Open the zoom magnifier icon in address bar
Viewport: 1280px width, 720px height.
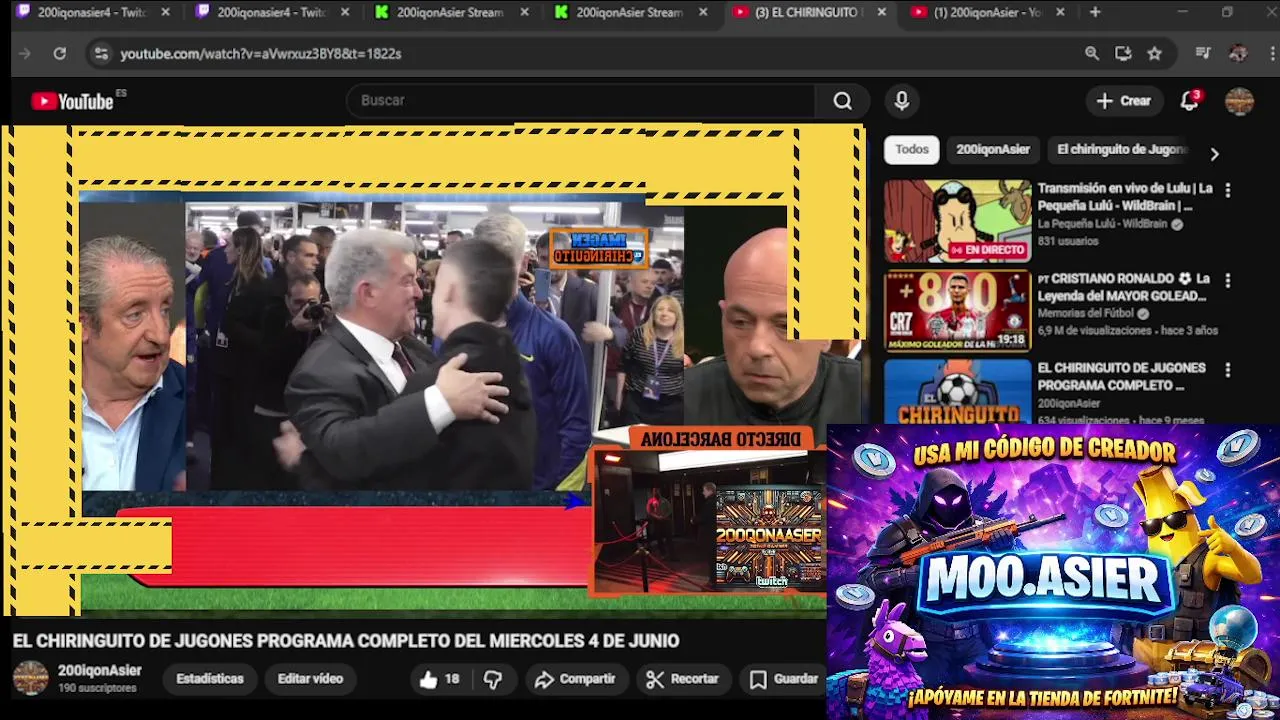click(1092, 54)
